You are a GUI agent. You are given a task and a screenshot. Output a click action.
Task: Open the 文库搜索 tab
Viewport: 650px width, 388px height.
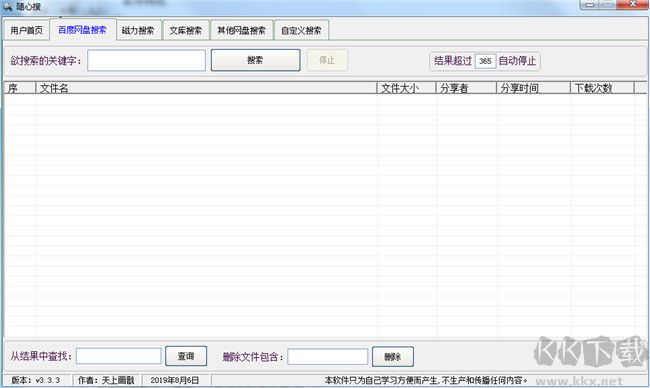click(x=186, y=30)
